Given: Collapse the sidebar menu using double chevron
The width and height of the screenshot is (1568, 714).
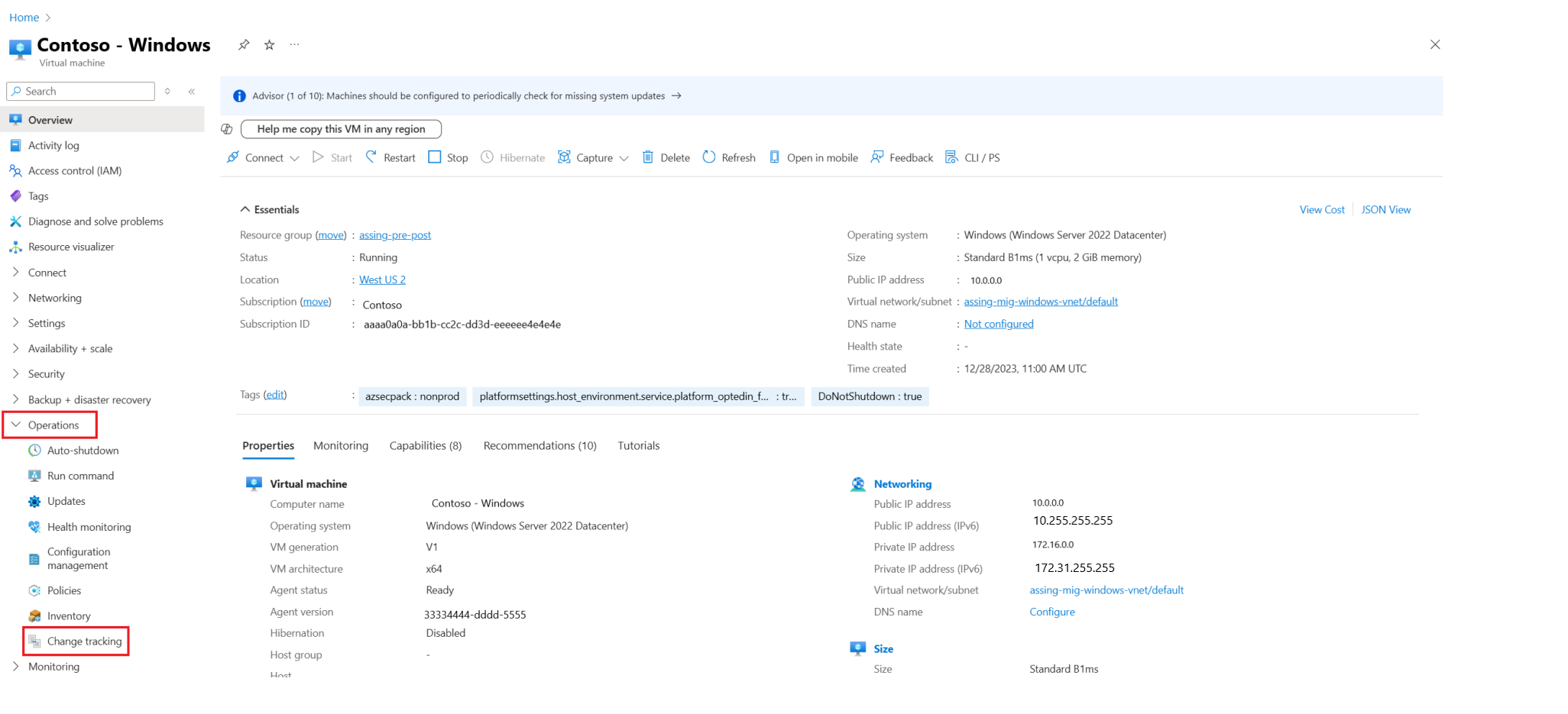Looking at the screenshot, I should (x=192, y=92).
